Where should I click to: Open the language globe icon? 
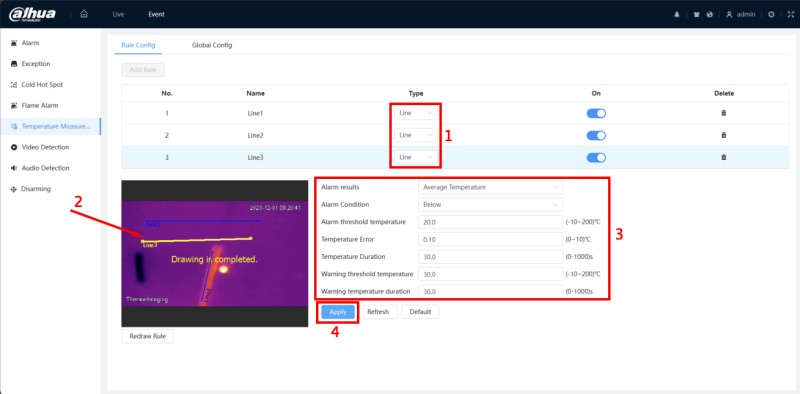click(709, 15)
